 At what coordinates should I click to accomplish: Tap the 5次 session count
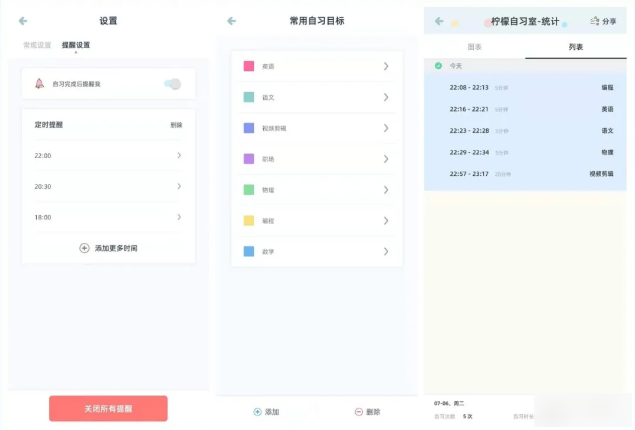click(x=468, y=416)
